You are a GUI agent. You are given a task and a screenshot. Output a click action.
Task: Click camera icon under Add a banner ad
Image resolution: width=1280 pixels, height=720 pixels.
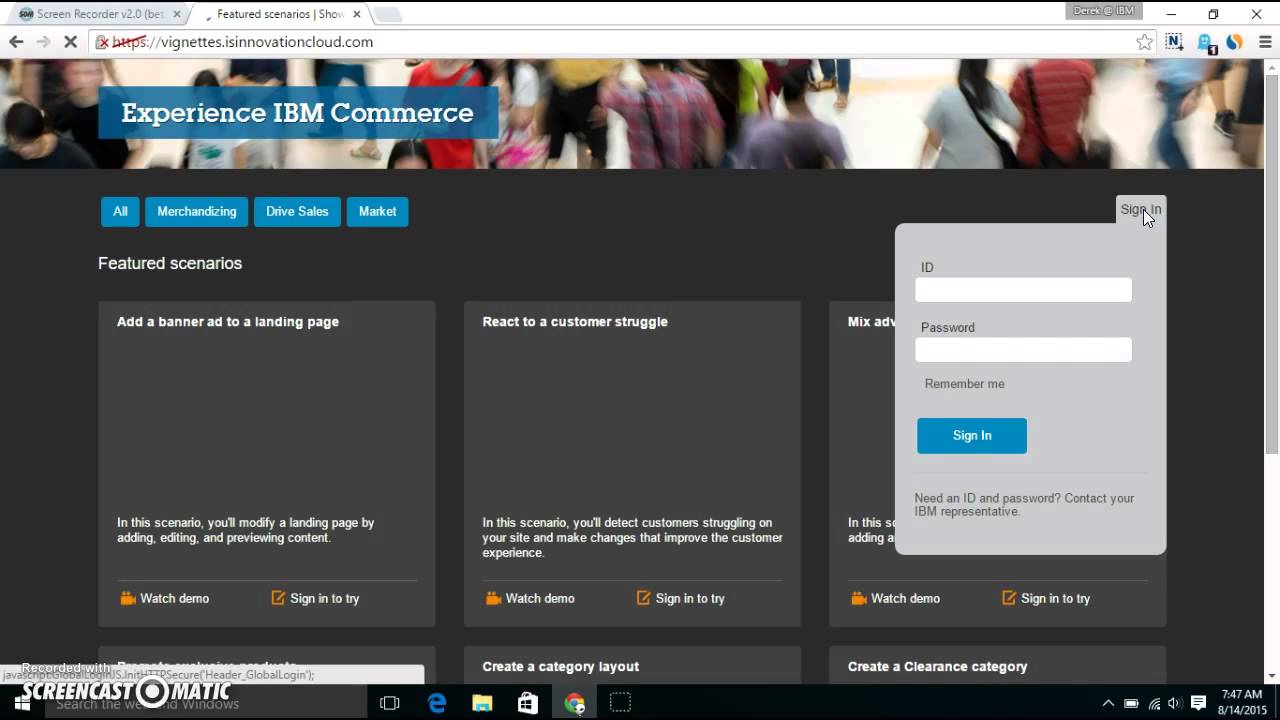click(128, 598)
